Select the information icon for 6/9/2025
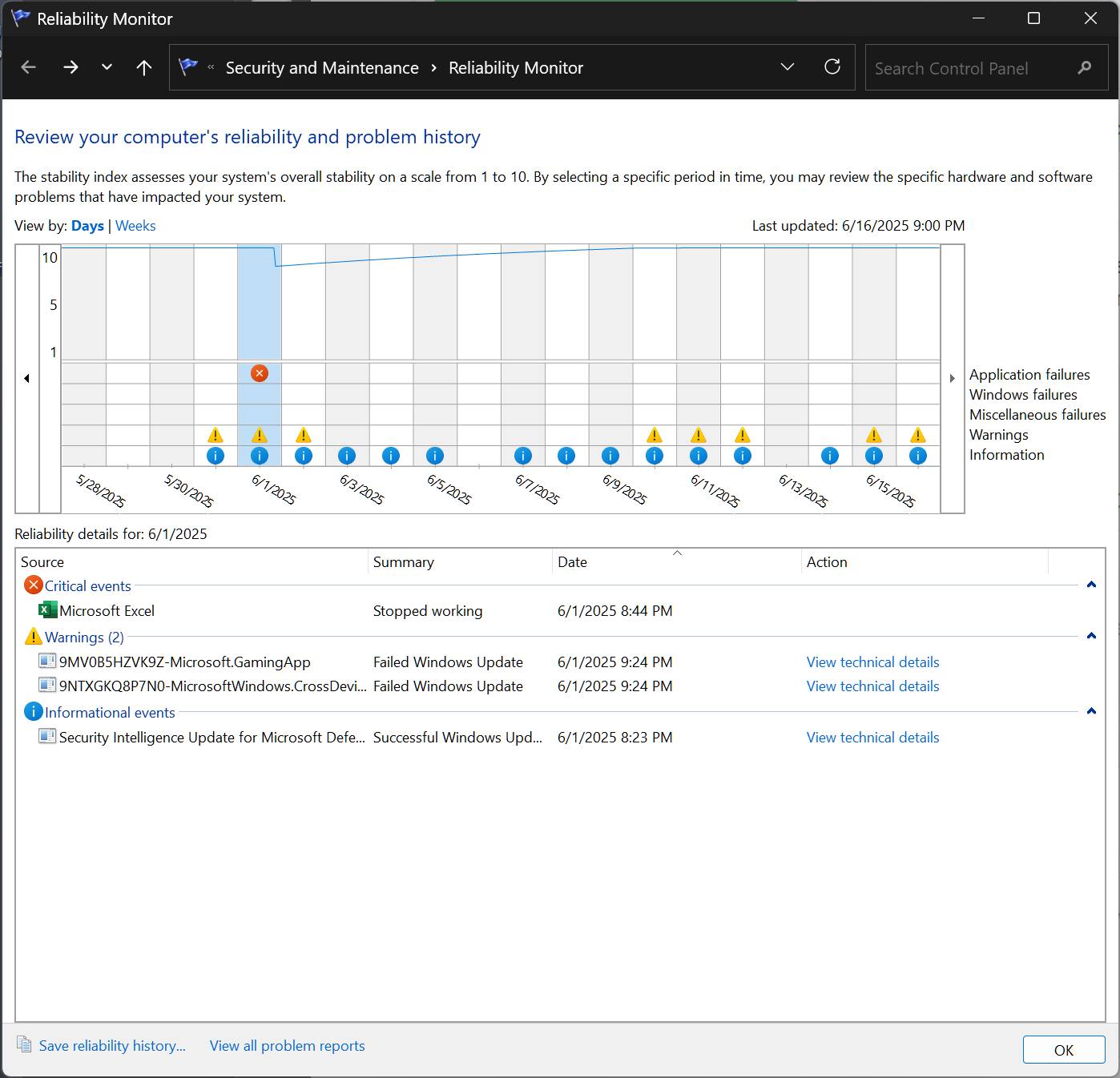This screenshot has width=1120, height=1078. click(x=610, y=456)
